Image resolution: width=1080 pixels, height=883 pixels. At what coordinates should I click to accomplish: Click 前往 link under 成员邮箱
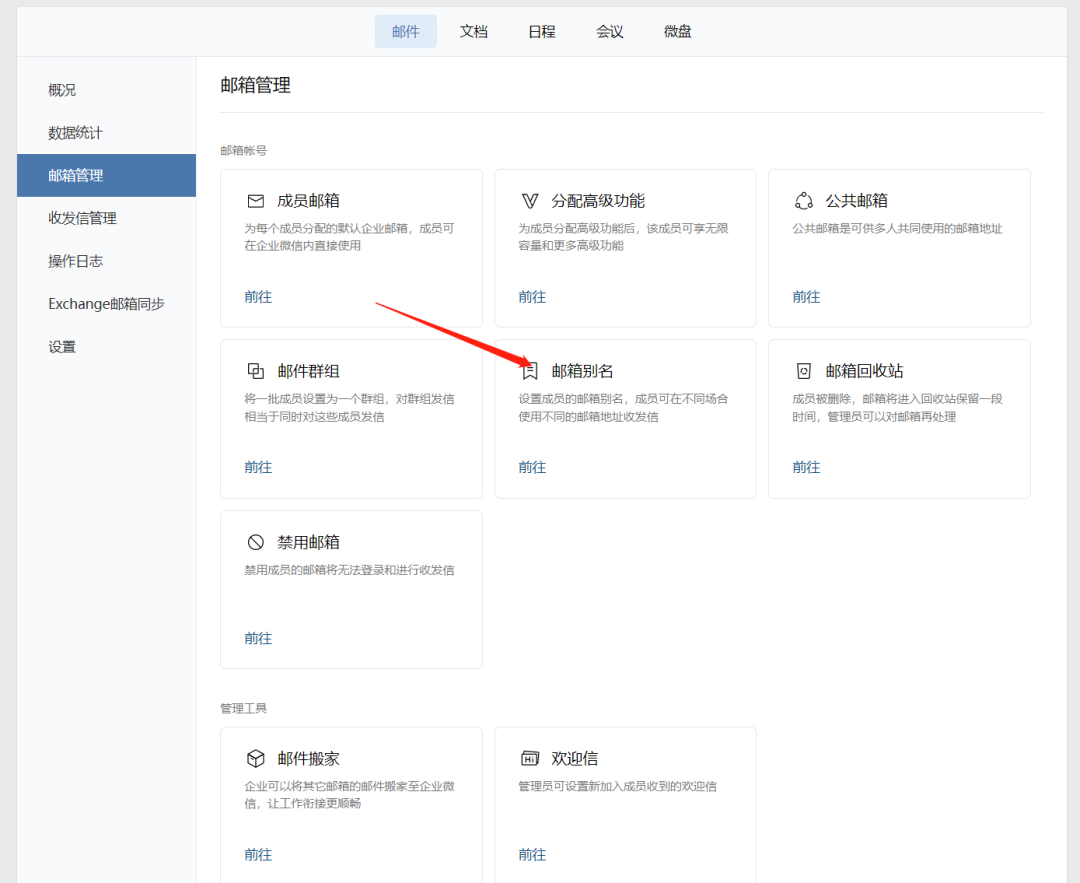258,297
